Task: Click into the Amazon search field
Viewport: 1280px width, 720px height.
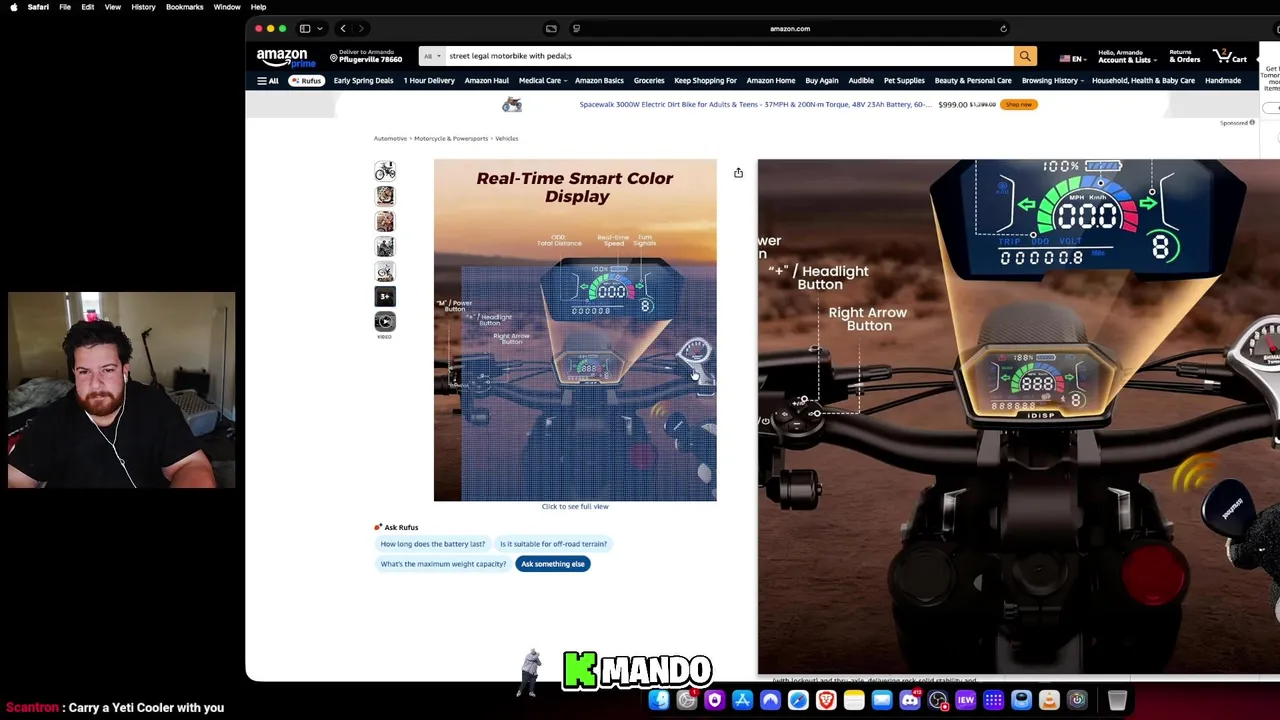Action: click(729, 56)
